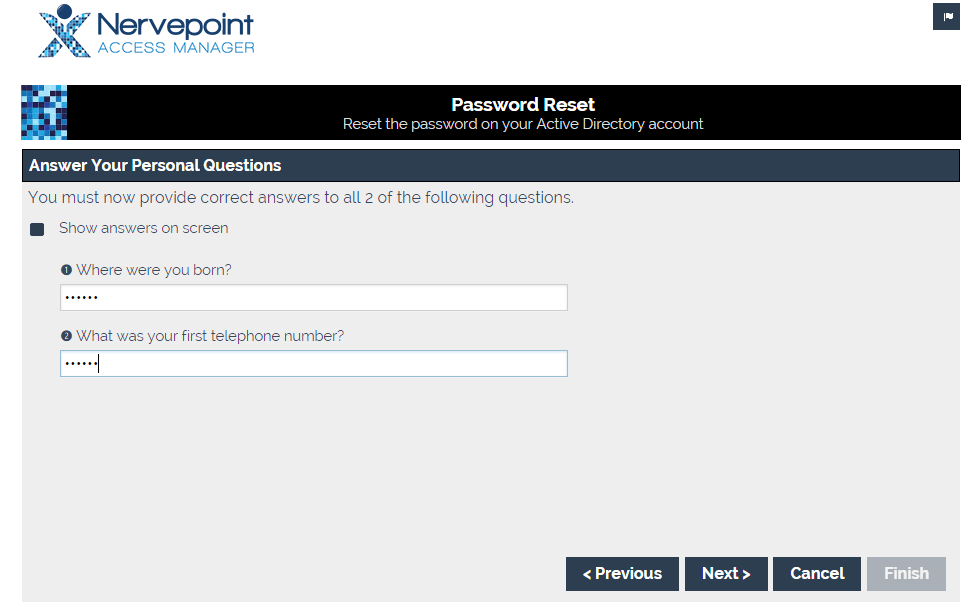
Task: Go back with the Previous button
Action: coord(622,574)
